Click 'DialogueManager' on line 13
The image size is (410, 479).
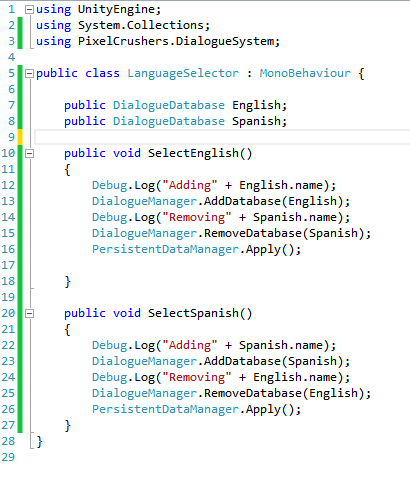tap(144, 201)
